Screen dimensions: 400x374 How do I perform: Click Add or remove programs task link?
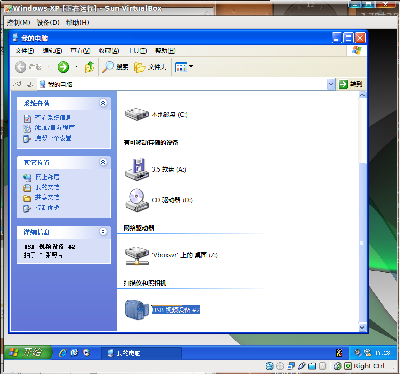[55, 128]
